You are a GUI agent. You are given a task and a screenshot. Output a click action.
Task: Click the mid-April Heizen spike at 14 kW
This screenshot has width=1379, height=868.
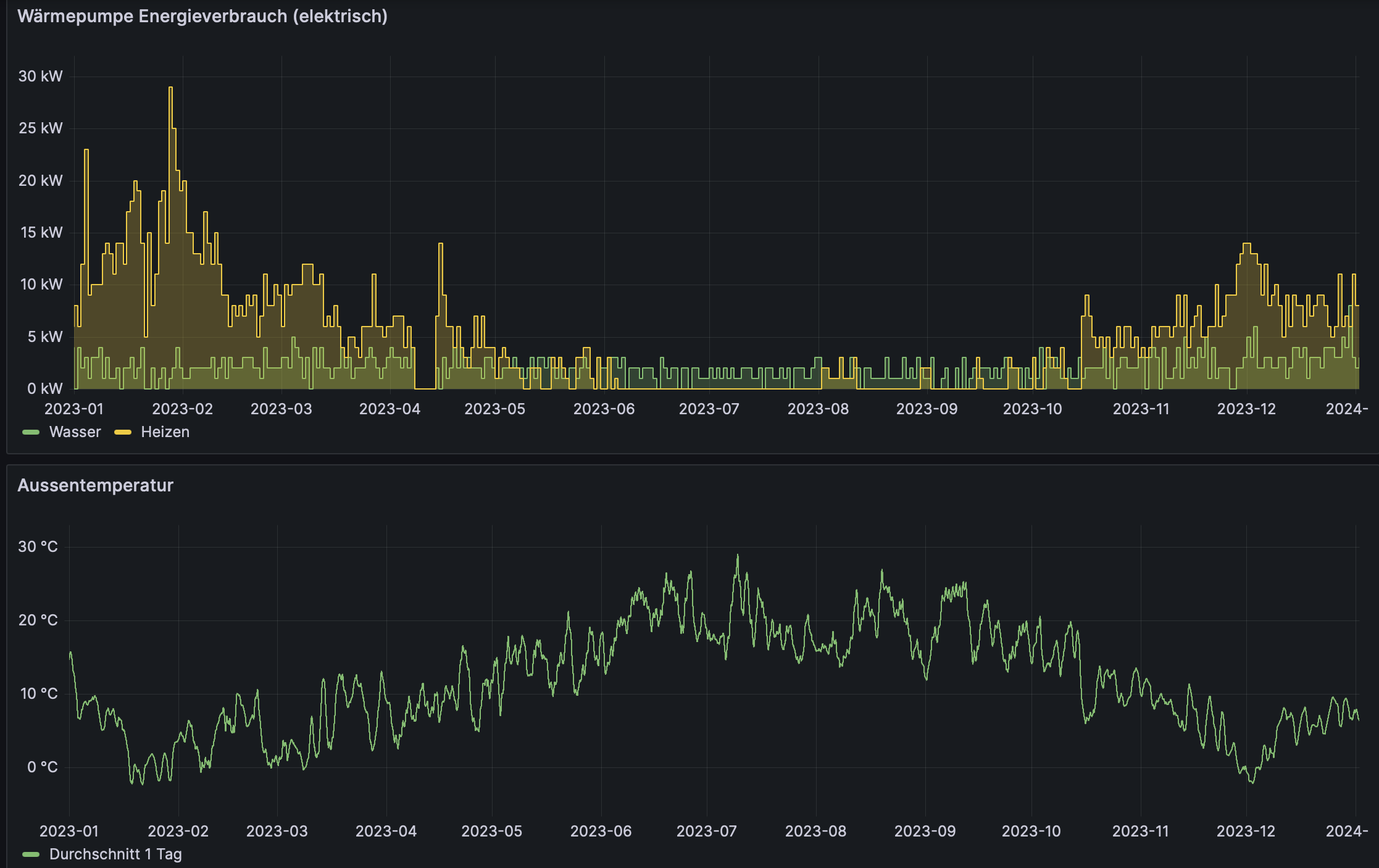[x=440, y=244]
